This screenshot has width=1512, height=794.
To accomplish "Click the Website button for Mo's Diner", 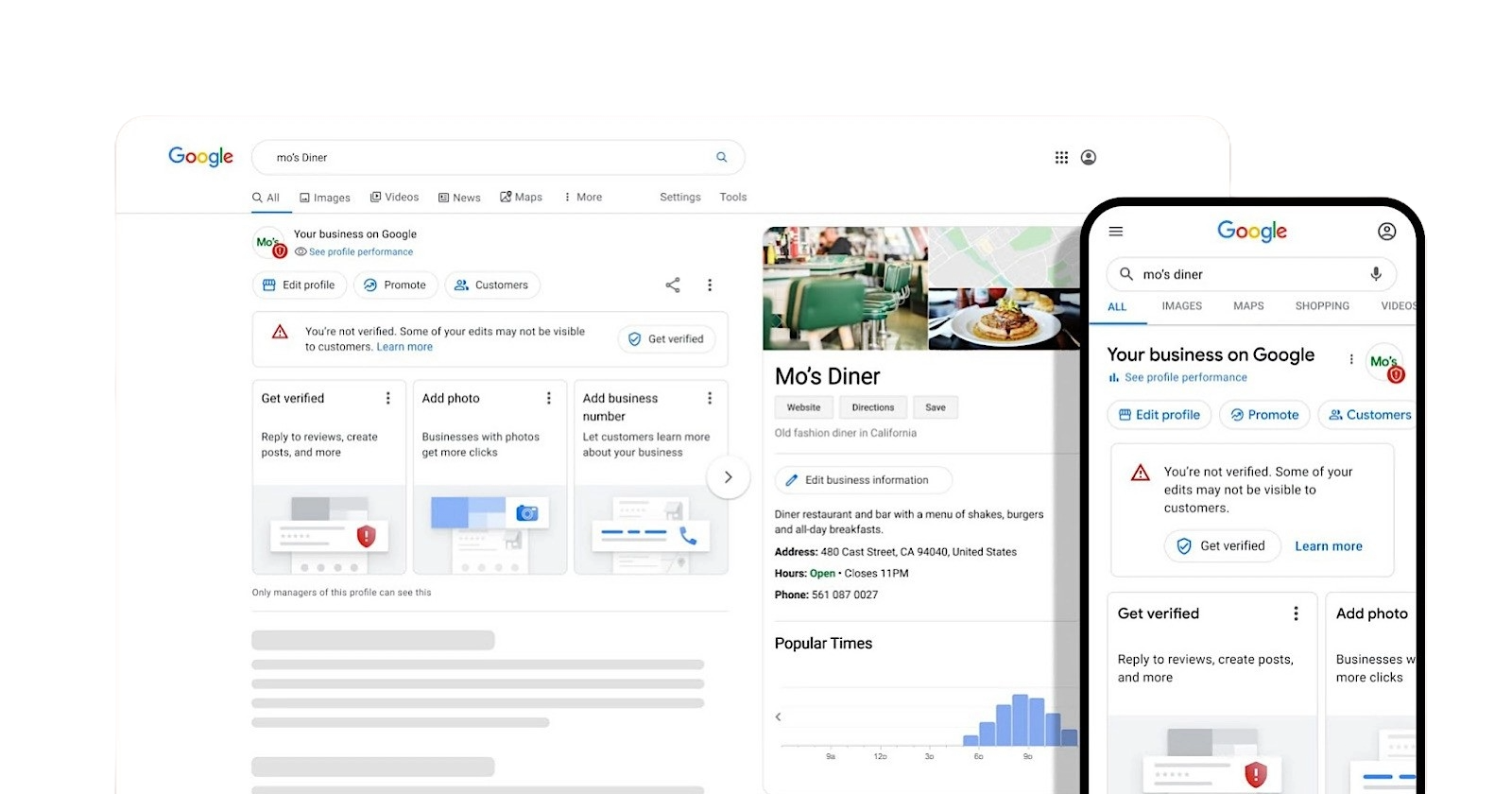I will tap(804, 407).
